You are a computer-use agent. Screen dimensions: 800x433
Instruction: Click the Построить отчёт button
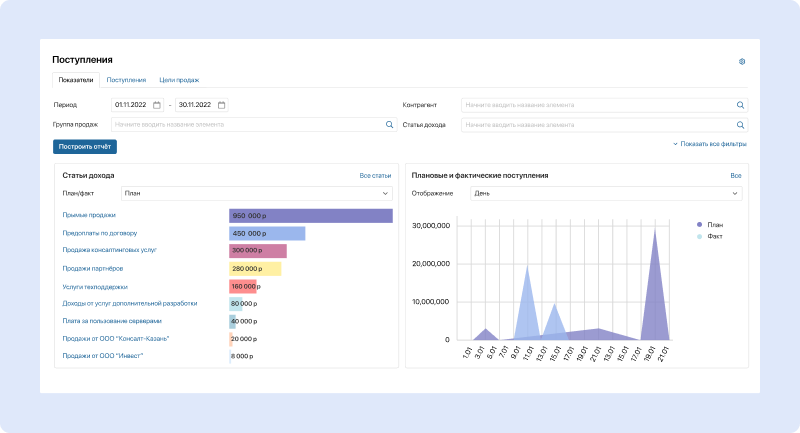(85, 147)
